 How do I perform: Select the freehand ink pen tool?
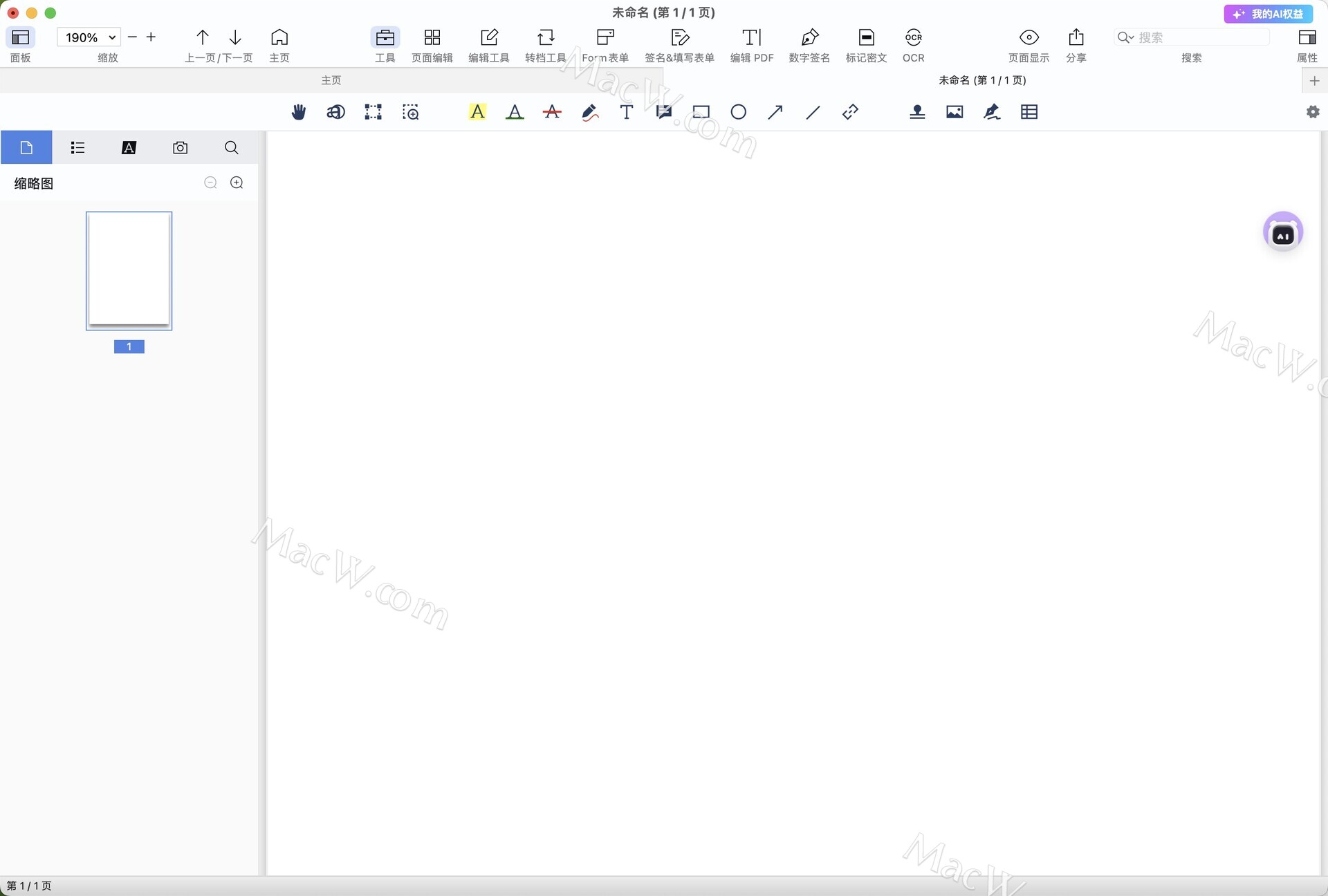[589, 112]
